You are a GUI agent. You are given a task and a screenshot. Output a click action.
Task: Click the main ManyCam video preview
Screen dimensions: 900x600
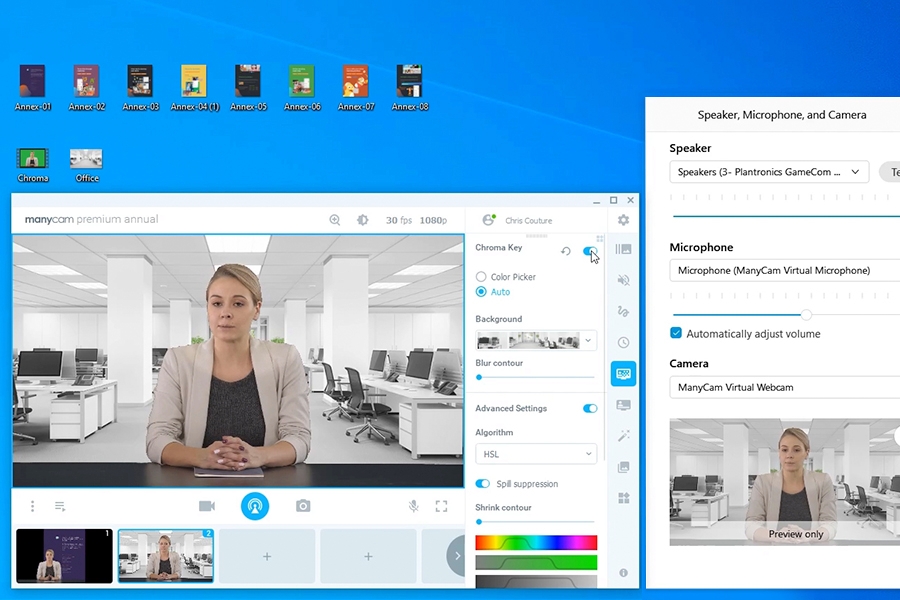coord(238,361)
